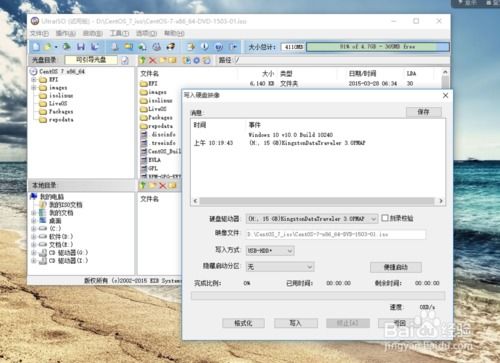Open the 选项(O) menu
This screenshot has height=363, width=500.
[146, 33]
